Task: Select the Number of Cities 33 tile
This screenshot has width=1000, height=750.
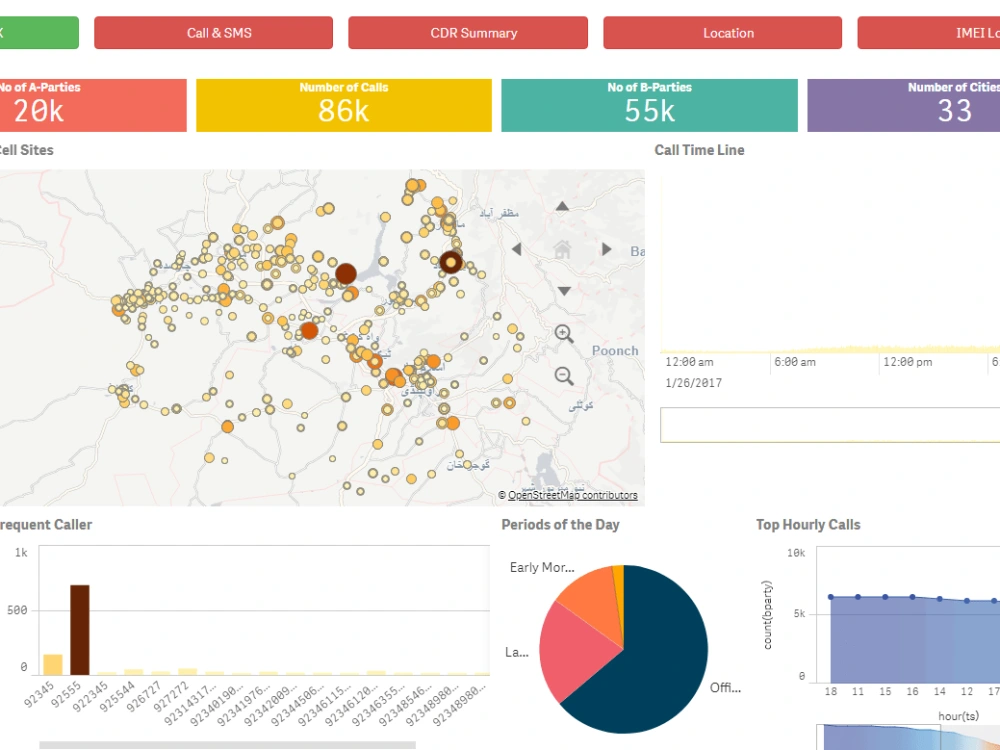Action: coord(904,105)
